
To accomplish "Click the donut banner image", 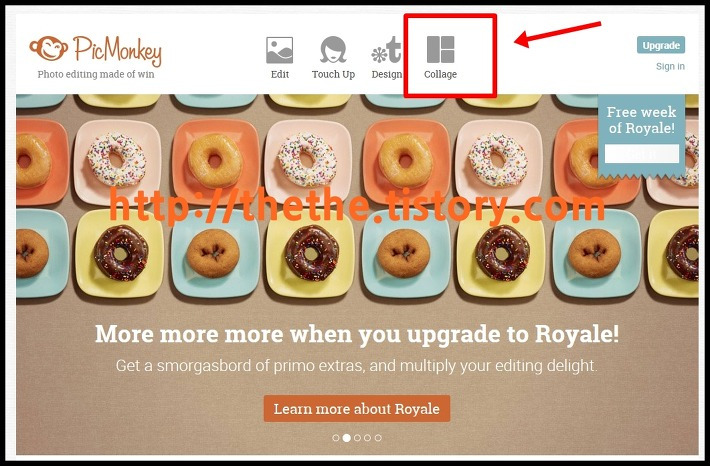I will click(357, 274).
